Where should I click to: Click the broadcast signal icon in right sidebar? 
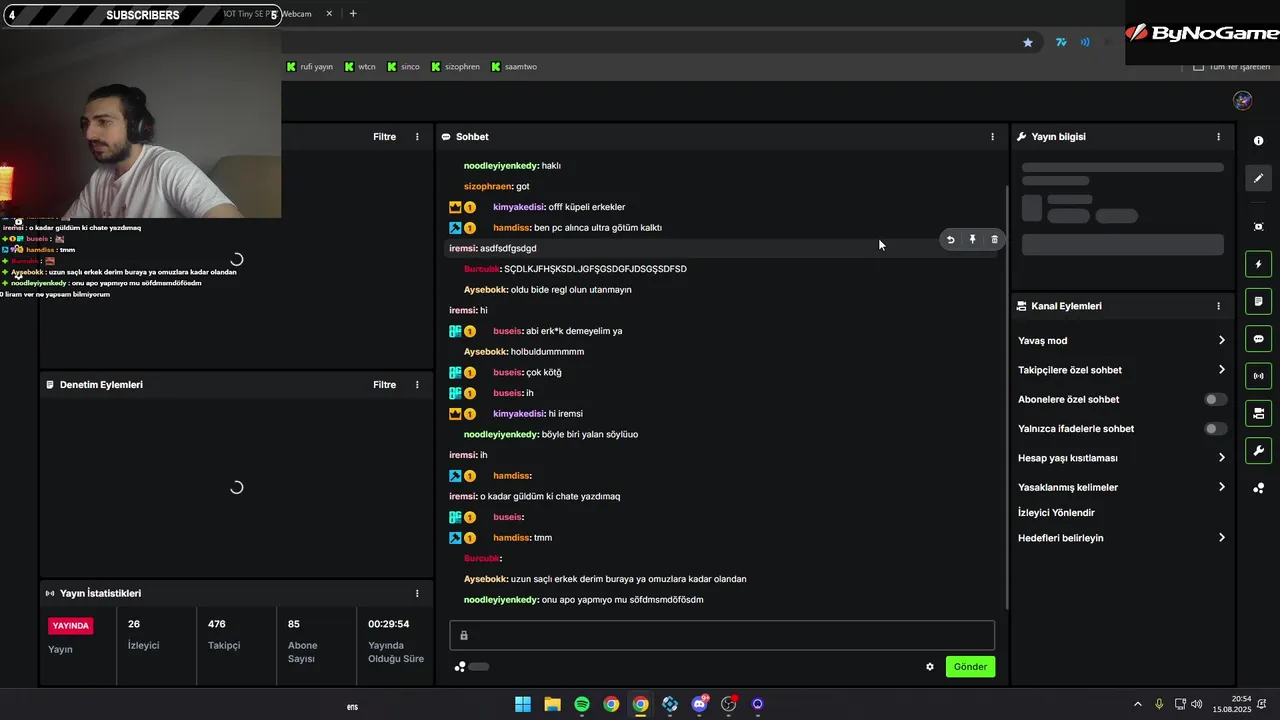1258,376
